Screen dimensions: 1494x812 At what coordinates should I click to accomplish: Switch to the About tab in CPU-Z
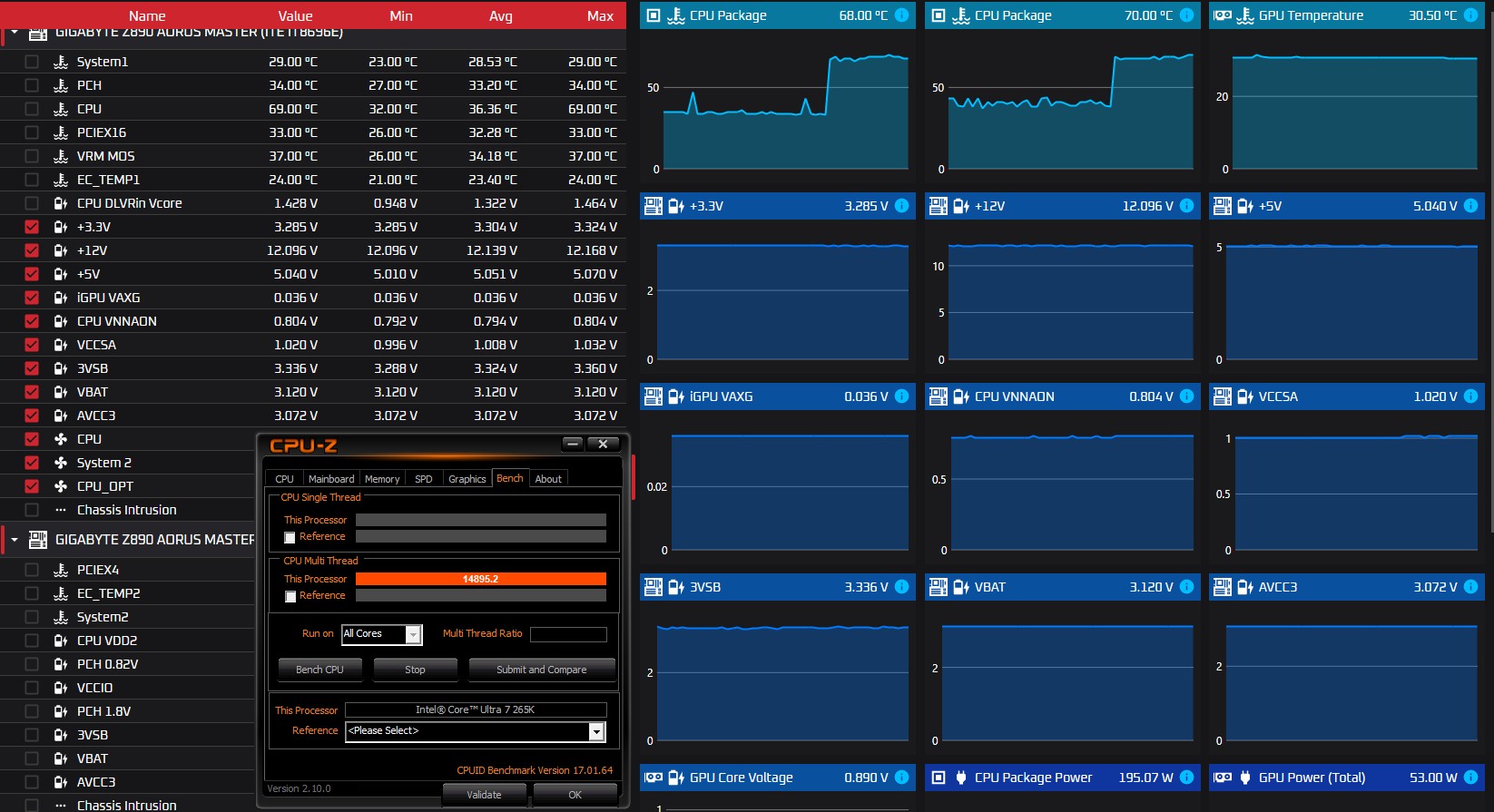(x=548, y=479)
